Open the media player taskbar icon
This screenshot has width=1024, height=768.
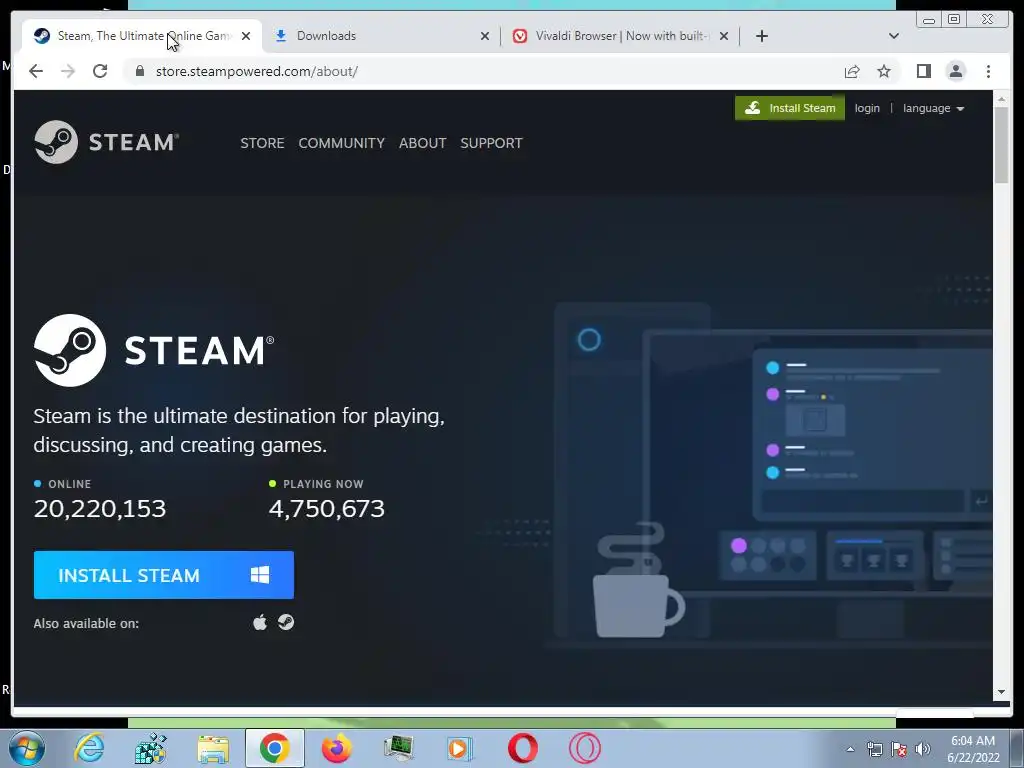click(460, 748)
